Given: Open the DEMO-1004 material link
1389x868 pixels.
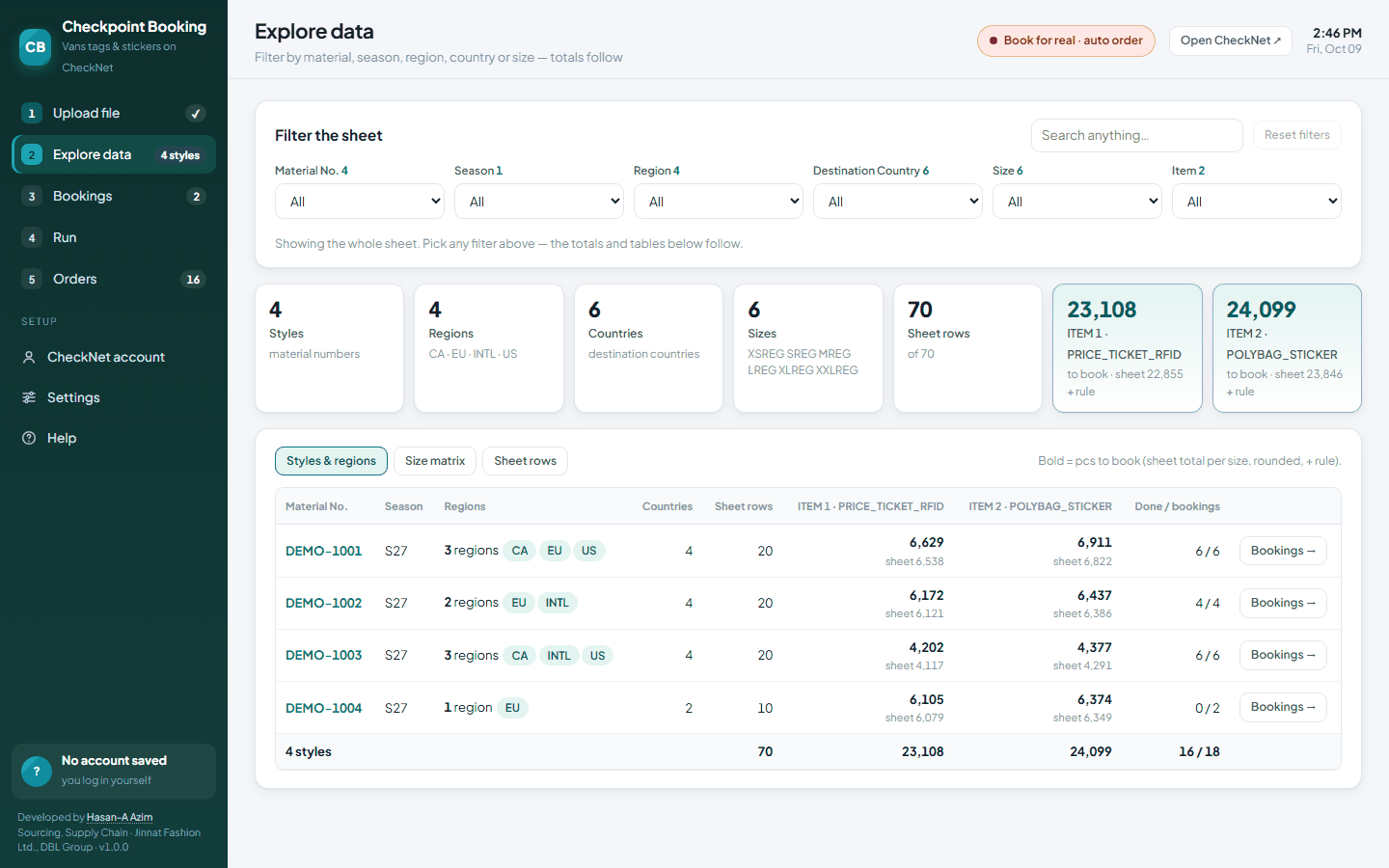Looking at the screenshot, I should tap(323, 708).
